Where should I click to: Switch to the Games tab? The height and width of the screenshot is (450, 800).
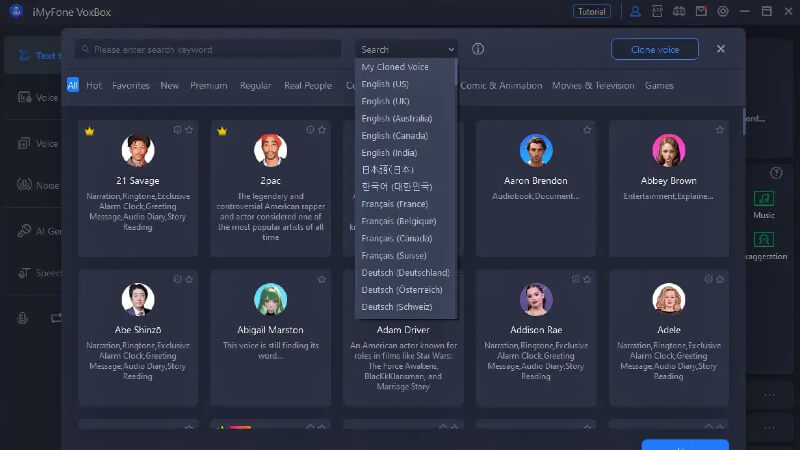pos(659,86)
